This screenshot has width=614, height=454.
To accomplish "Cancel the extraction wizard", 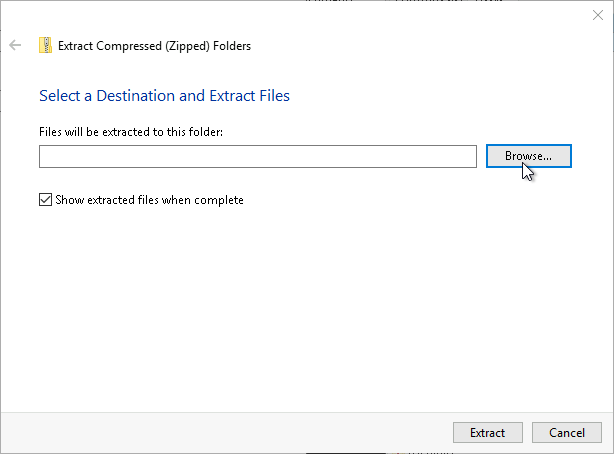I will 566,433.
